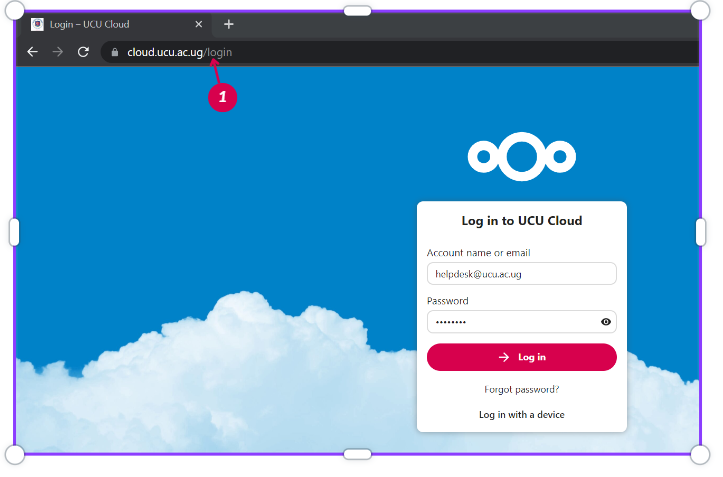Choose Log in with a device
The height and width of the screenshot is (477, 723).
click(x=522, y=414)
